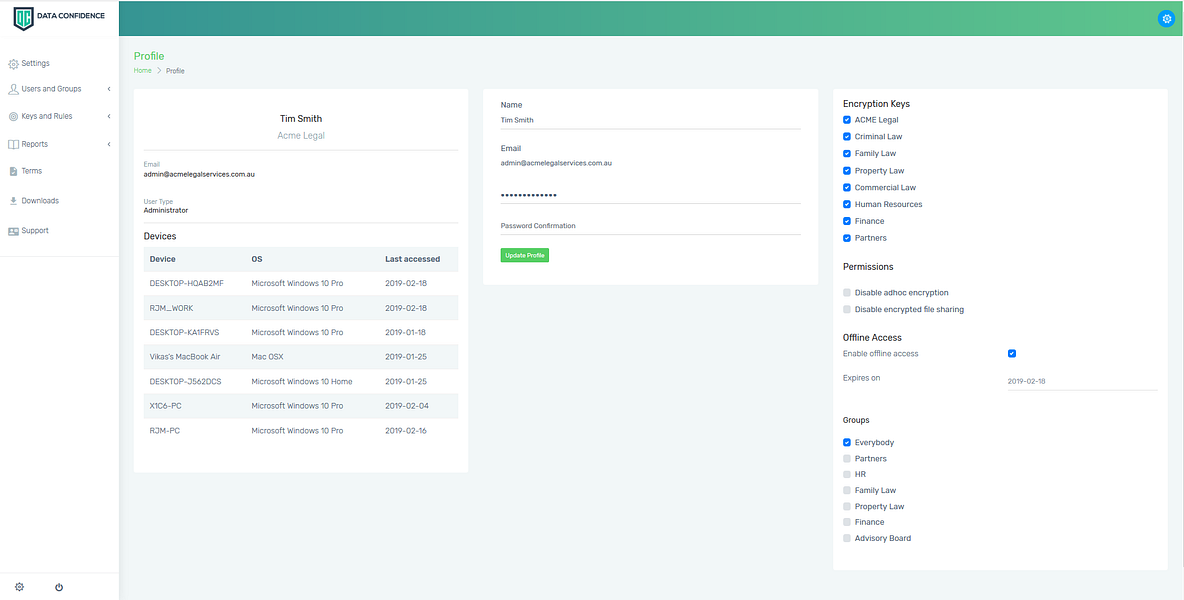1184x600 pixels.
Task: Click the Reports book icon
Action: pyautogui.click(x=14, y=144)
